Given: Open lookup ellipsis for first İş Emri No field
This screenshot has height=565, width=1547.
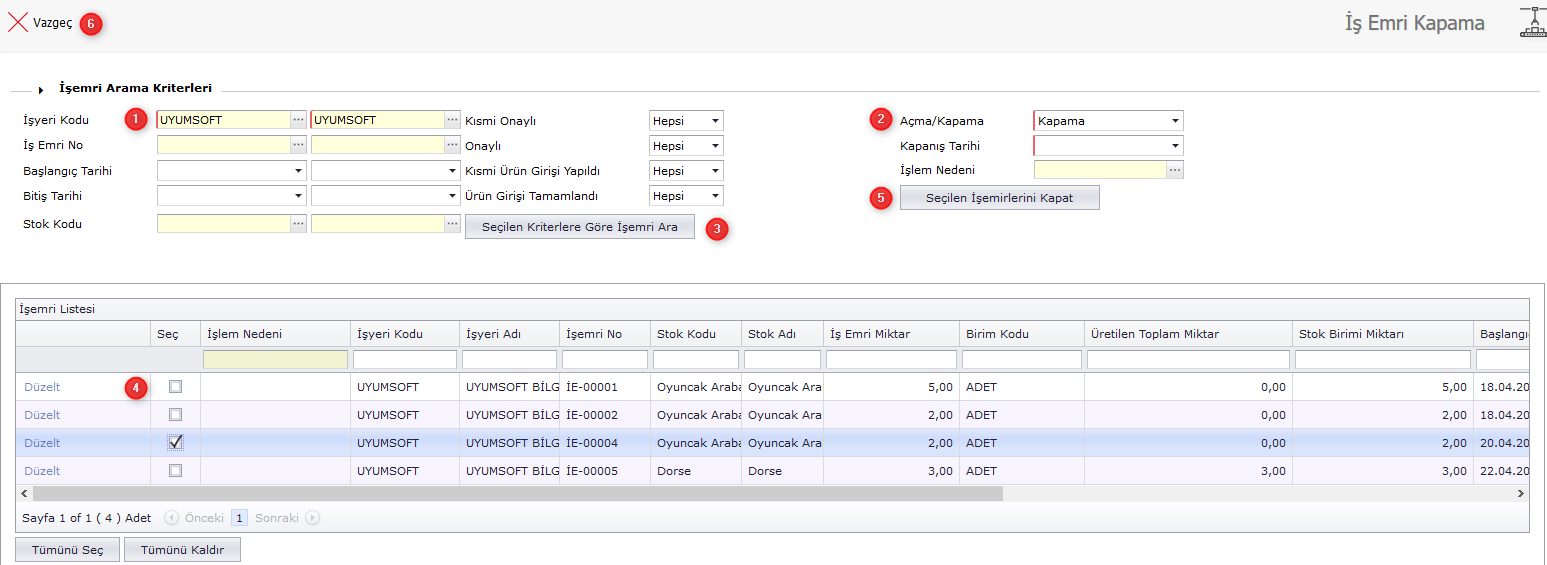Looking at the screenshot, I should point(298,145).
